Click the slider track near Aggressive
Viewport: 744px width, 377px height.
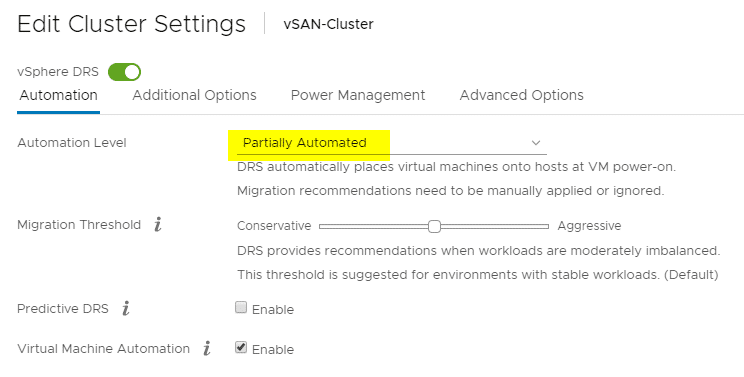tap(531, 227)
